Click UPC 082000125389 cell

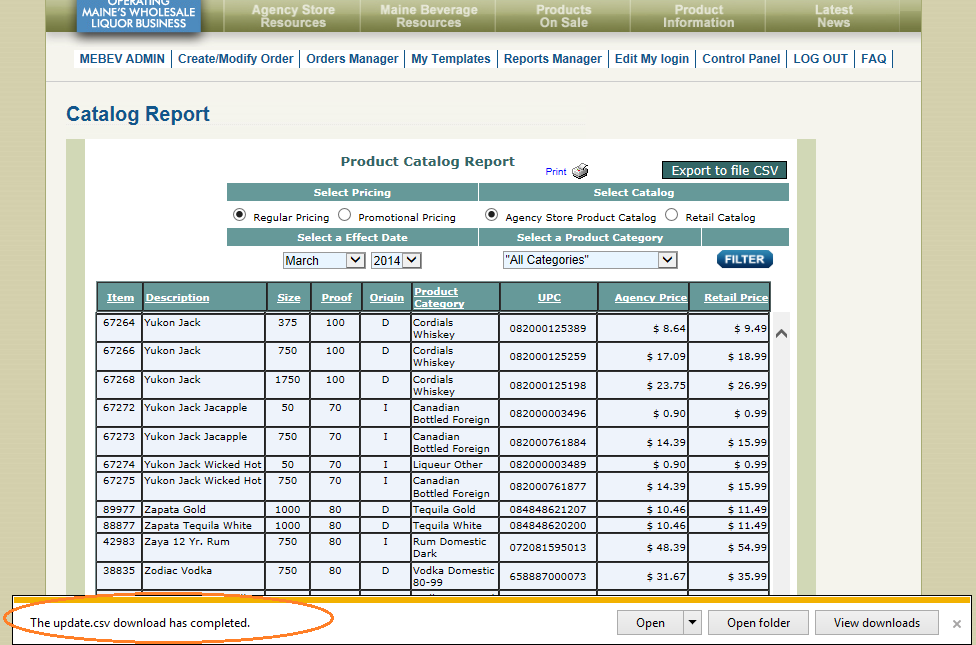click(x=548, y=328)
